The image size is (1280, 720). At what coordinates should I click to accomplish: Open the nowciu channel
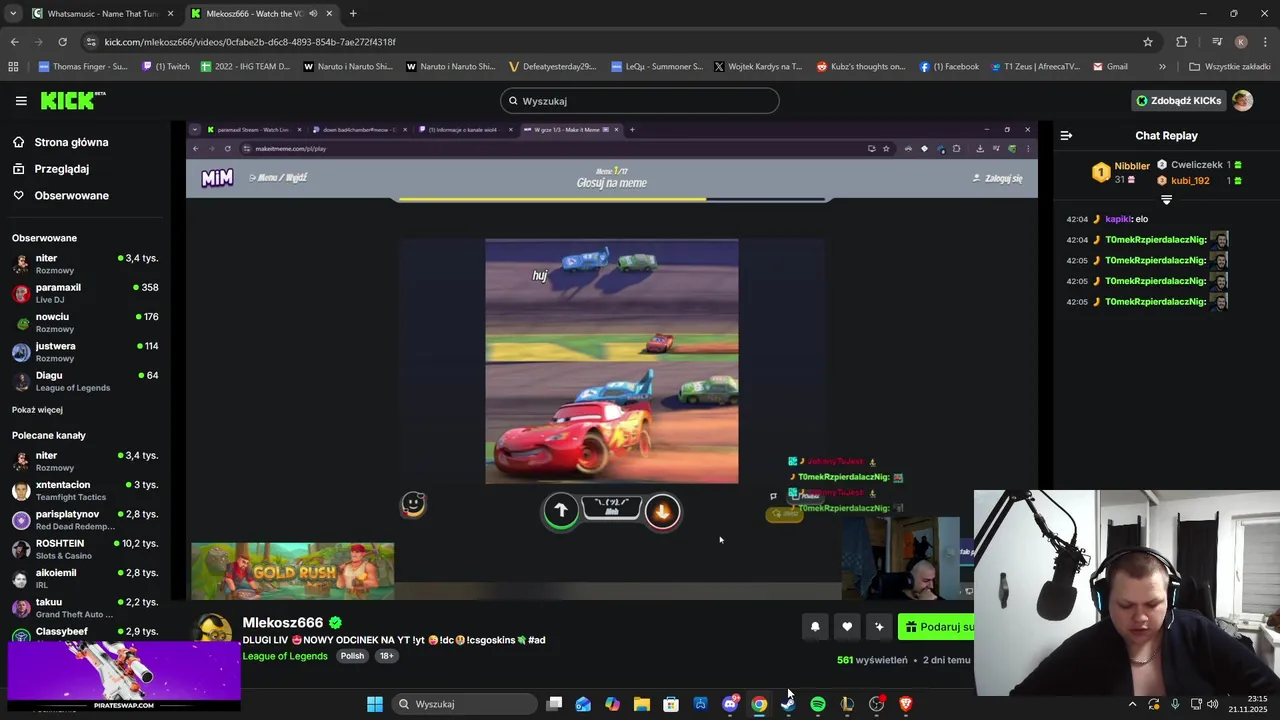[85, 322]
